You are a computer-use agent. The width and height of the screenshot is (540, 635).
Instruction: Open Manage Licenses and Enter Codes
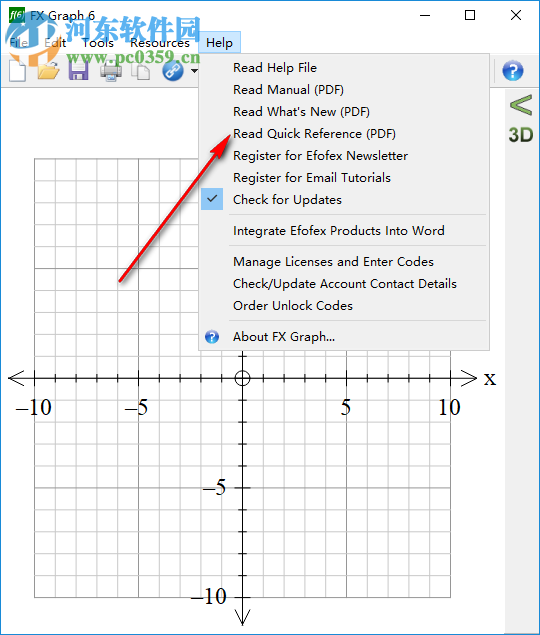tap(333, 262)
